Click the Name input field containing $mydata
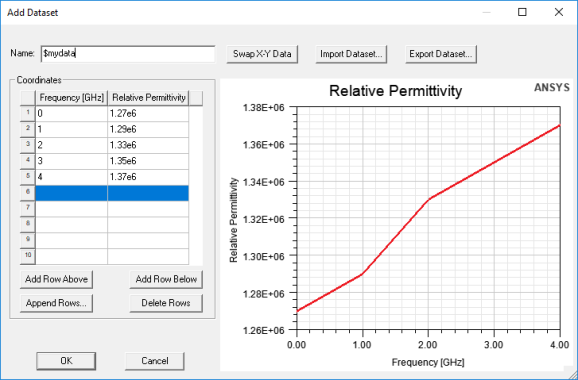The height and width of the screenshot is (380, 578). [x=128, y=54]
